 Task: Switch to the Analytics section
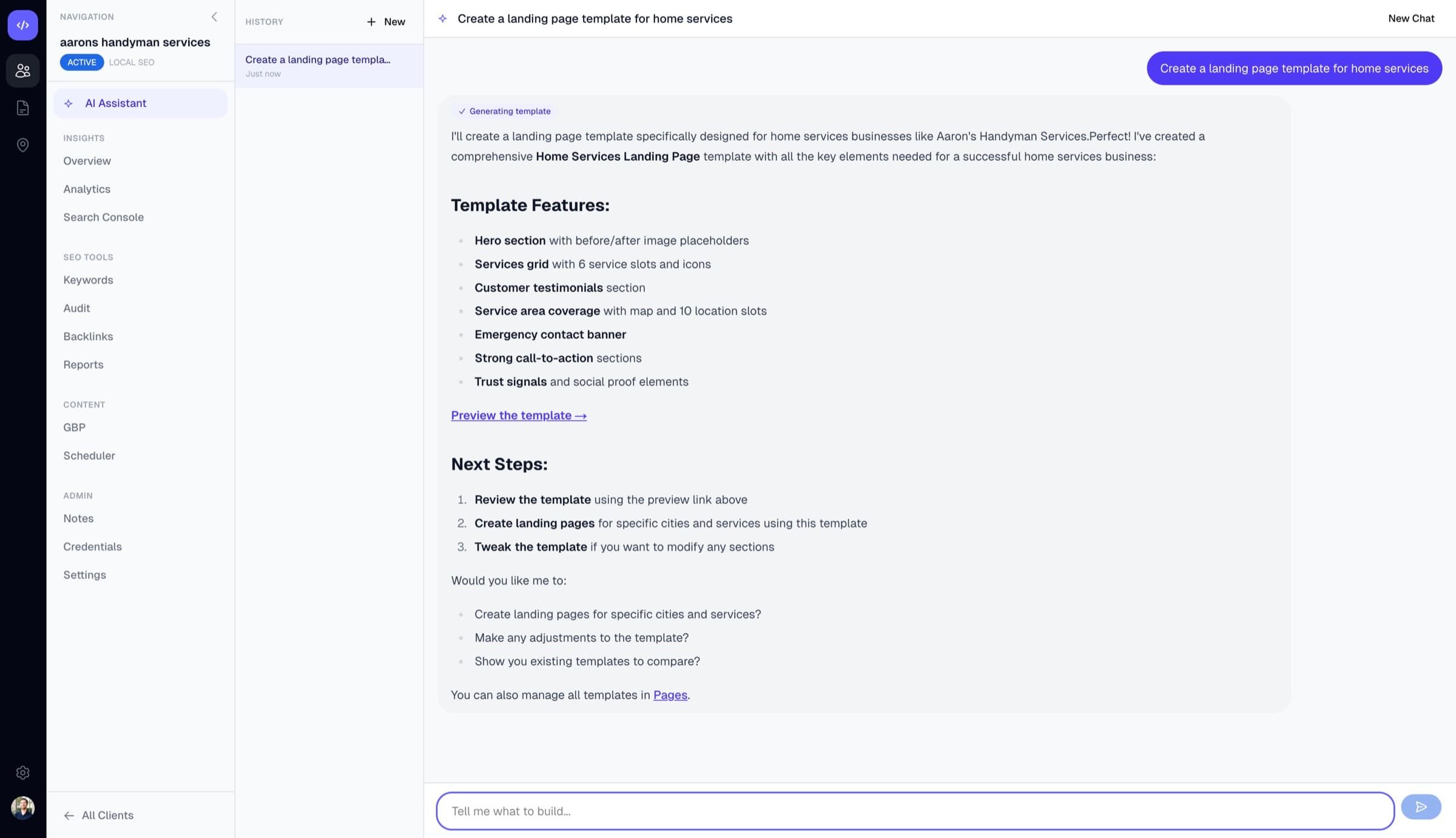[x=86, y=189]
